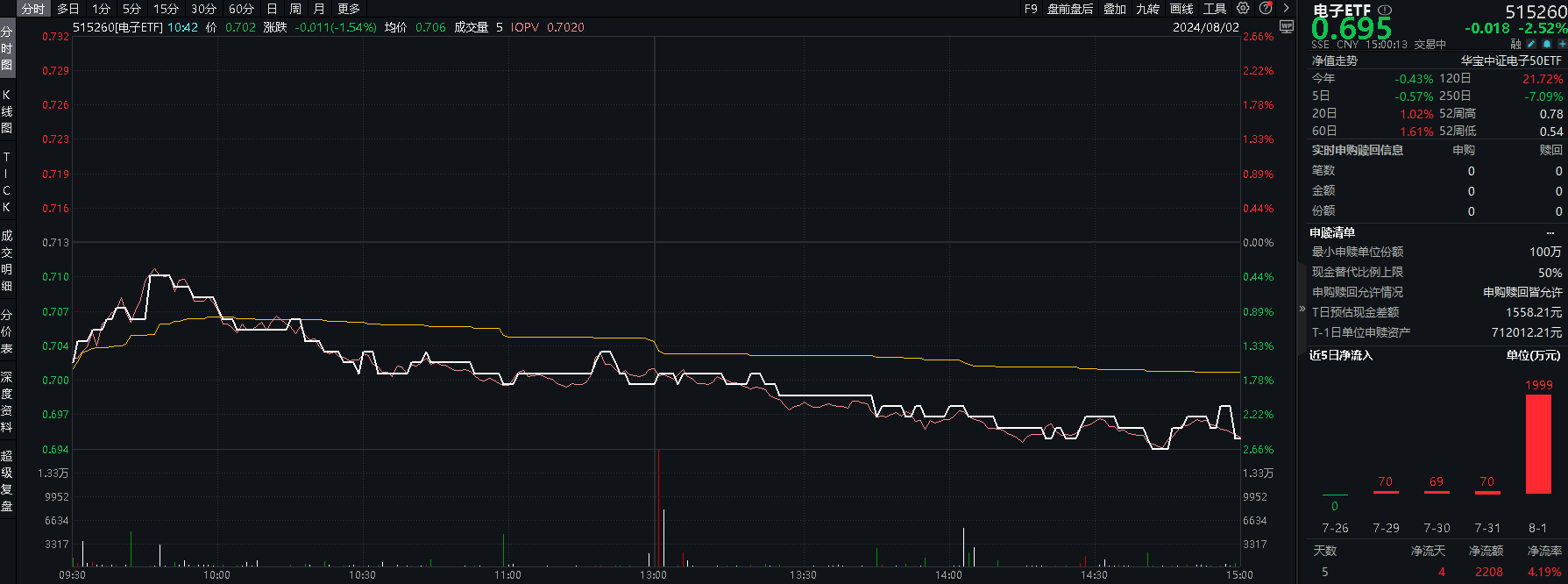Open the TICK sidebar tab
Screen dimensions: 1568x584
7,182
